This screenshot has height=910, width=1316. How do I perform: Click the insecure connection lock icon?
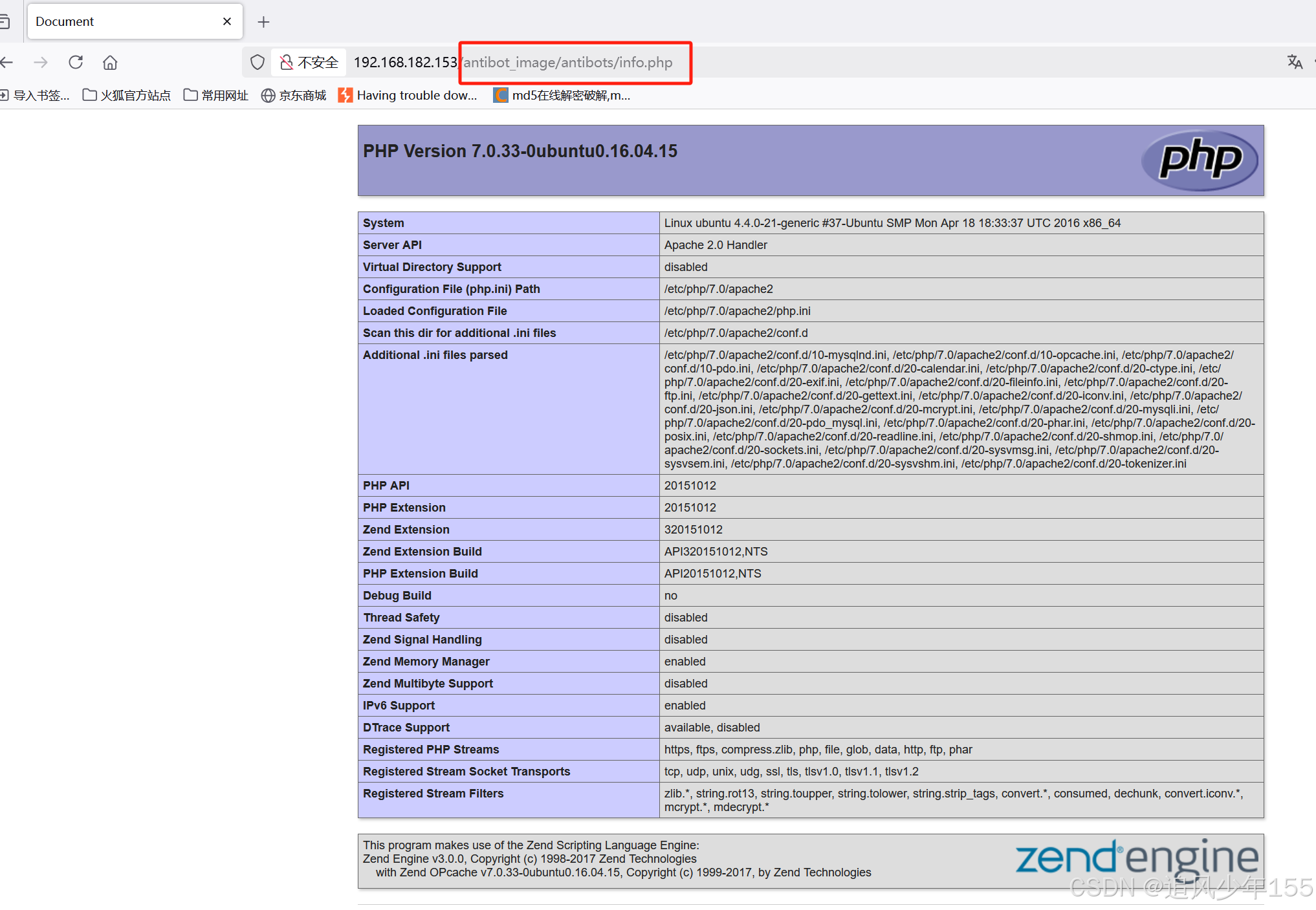click(x=286, y=62)
